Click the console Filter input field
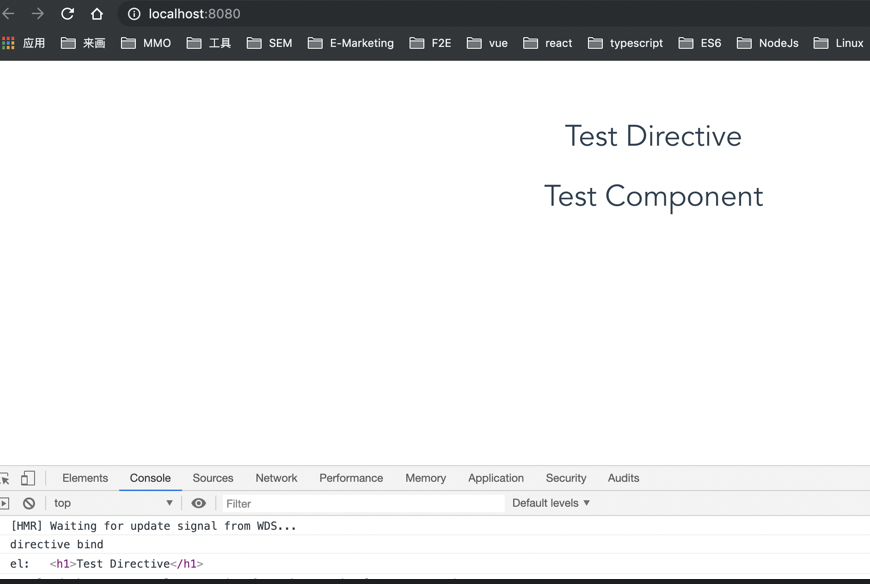870x584 pixels. pos(363,504)
